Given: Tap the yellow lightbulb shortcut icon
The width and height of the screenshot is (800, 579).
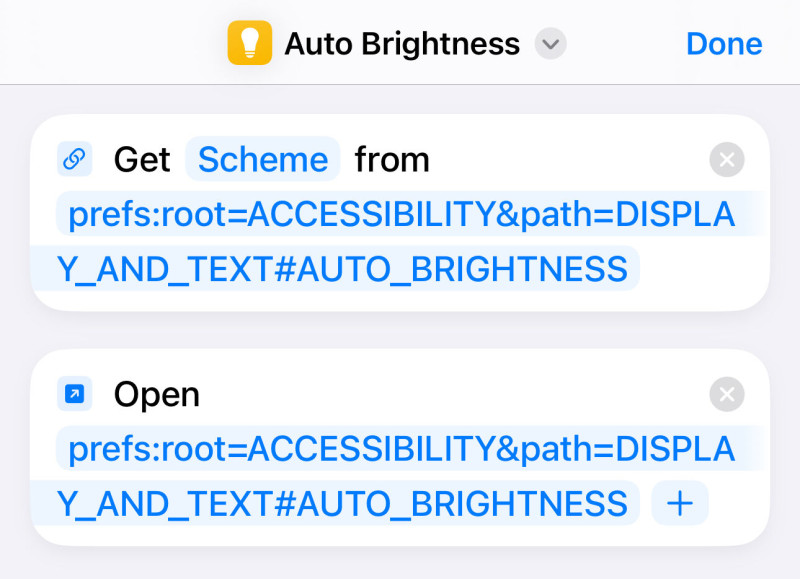Looking at the screenshot, I should [249, 43].
